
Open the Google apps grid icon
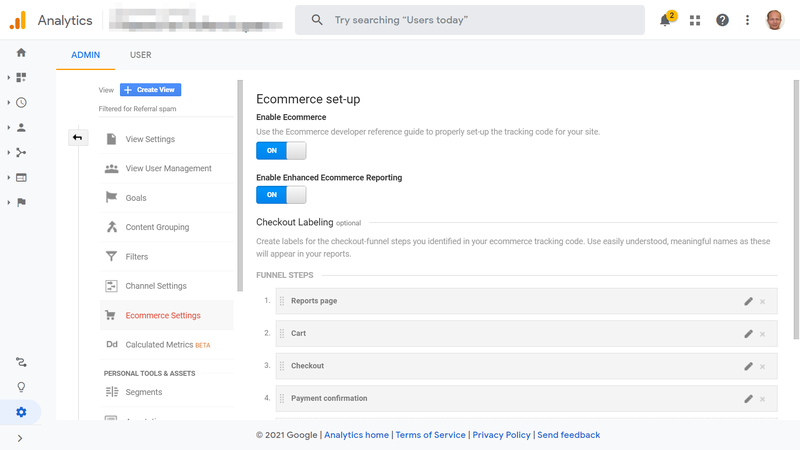695,20
